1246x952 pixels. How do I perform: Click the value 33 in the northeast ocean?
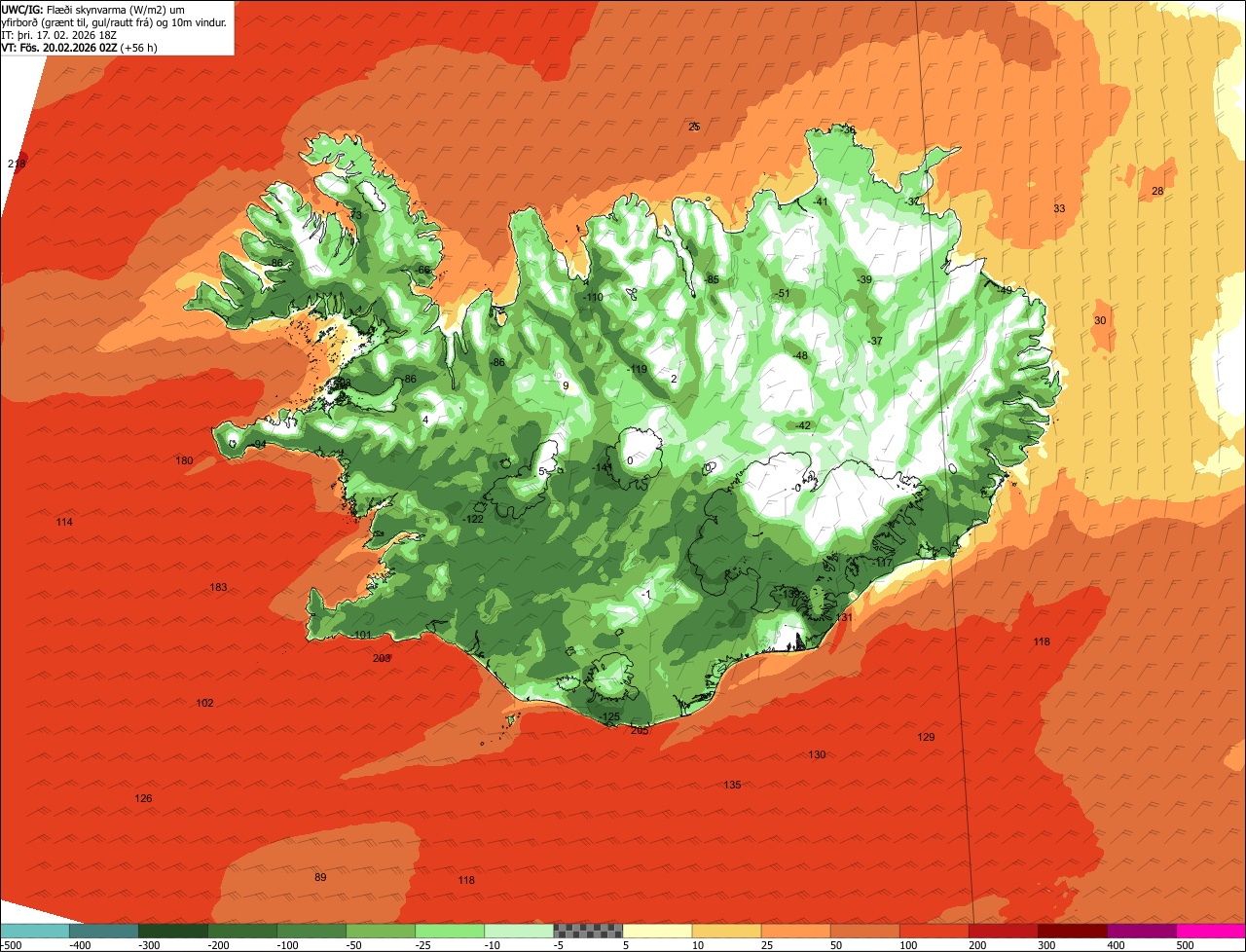coord(1059,208)
